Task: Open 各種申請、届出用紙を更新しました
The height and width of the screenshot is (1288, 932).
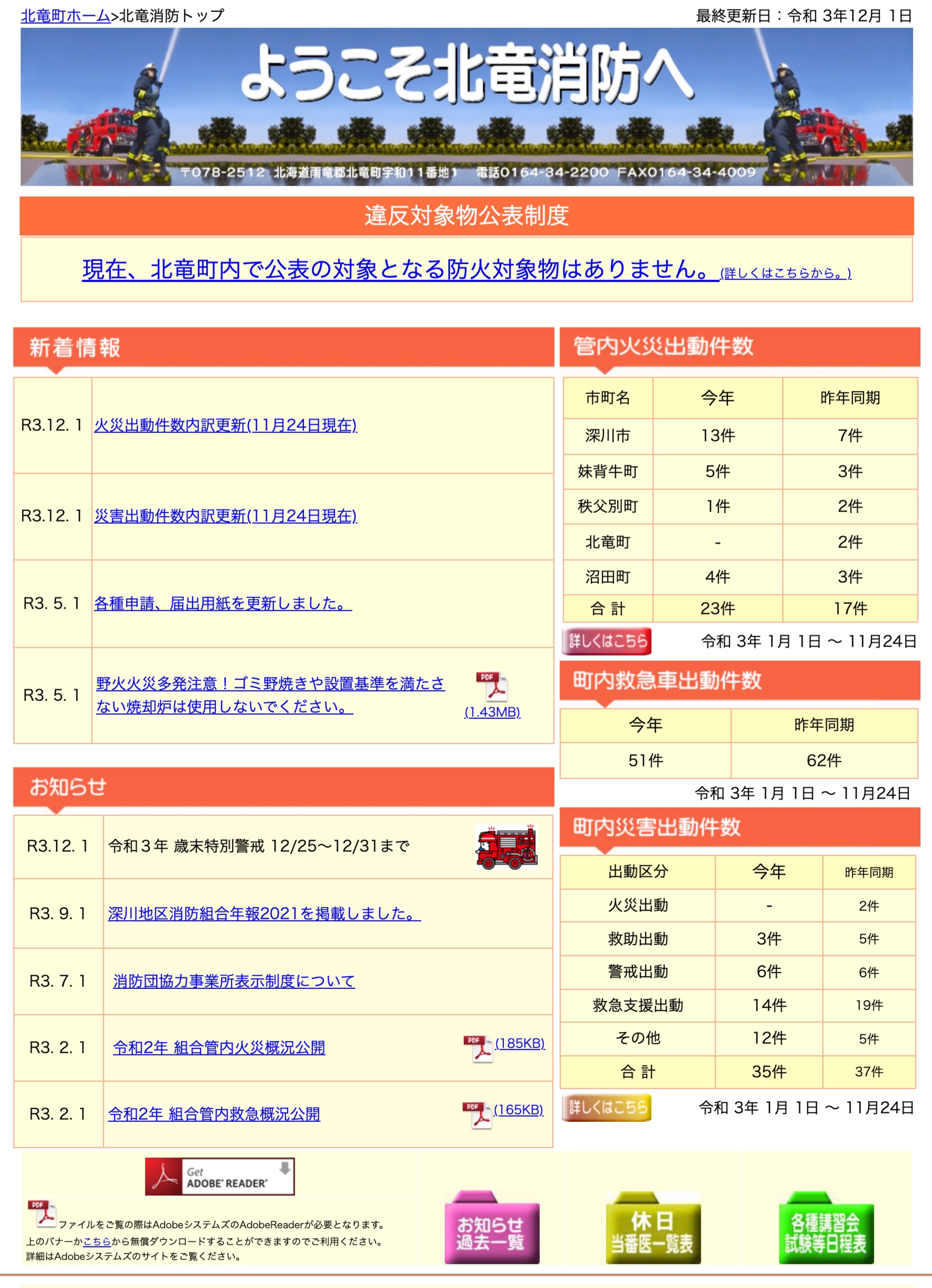Action: pos(221,605)
